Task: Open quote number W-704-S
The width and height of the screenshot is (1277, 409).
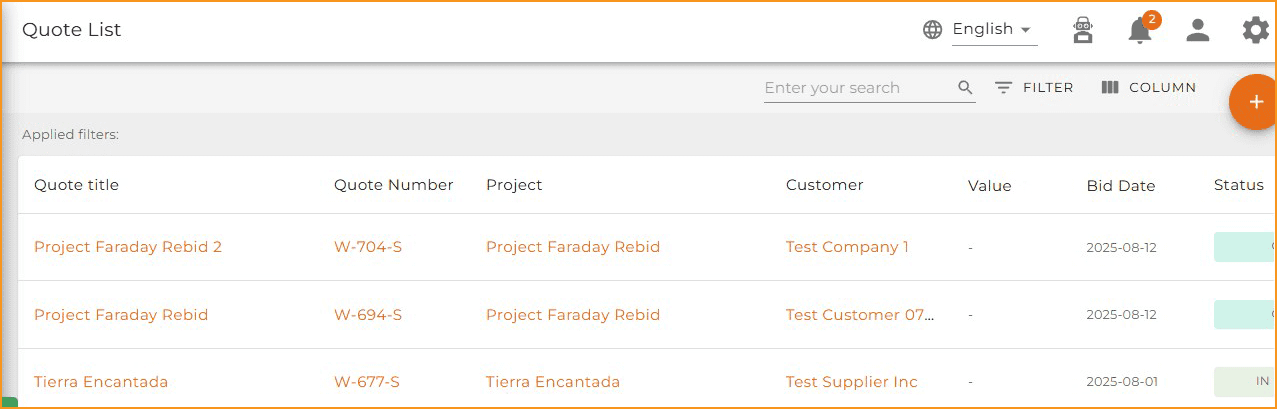Action: (x=368, y=247)
